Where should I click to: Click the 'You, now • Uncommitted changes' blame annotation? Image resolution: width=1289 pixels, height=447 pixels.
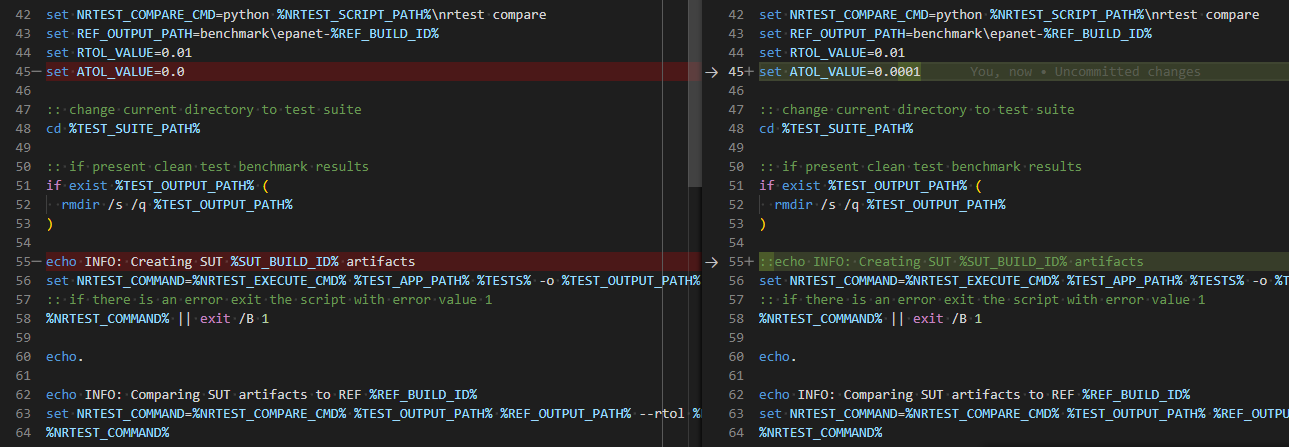1085,72
